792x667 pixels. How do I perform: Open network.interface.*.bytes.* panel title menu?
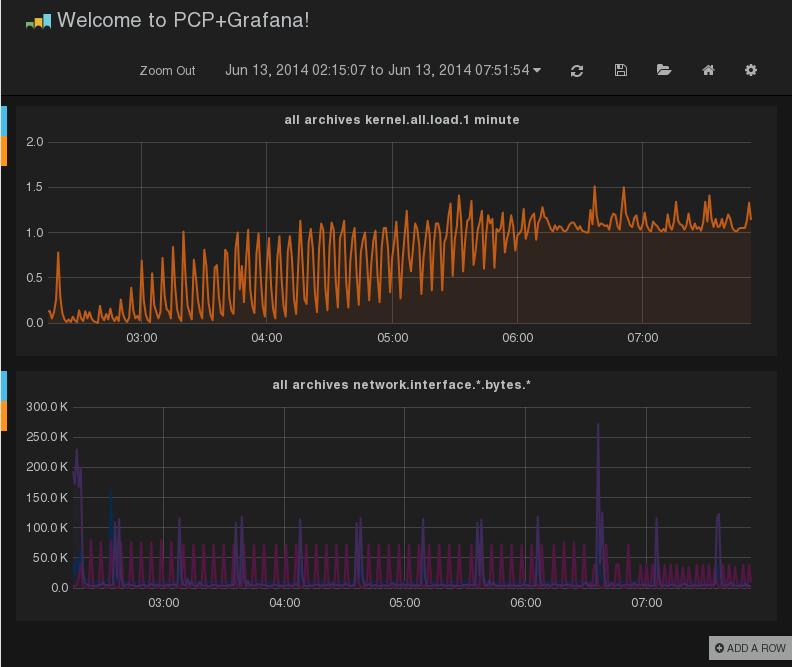402,385
